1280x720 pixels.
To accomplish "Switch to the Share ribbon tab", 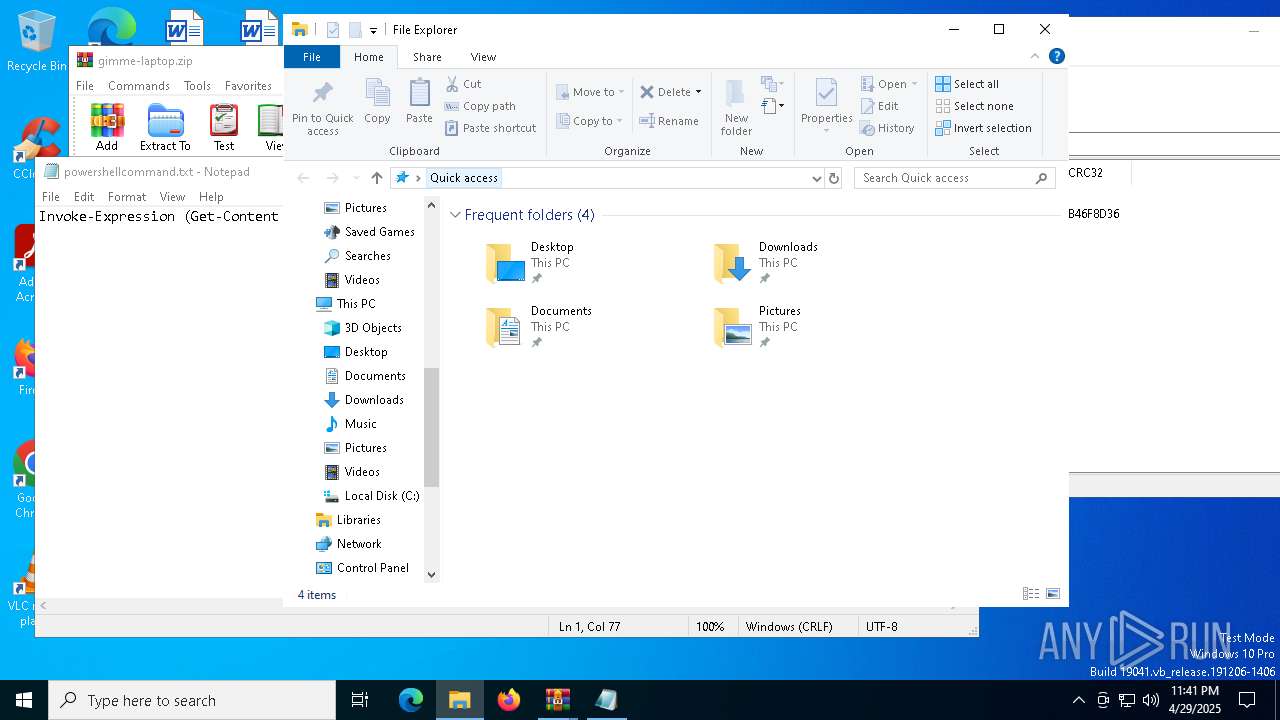I will (x=427, y=57).
